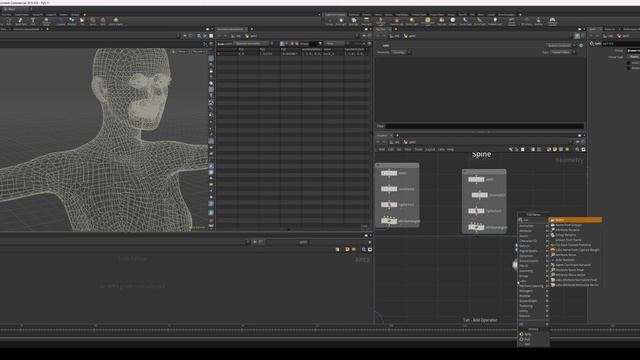Image resolution: width=640 pixels, height=360 pixels.
Task: Open the No cam dropdown in viewport
Action: 199,52
